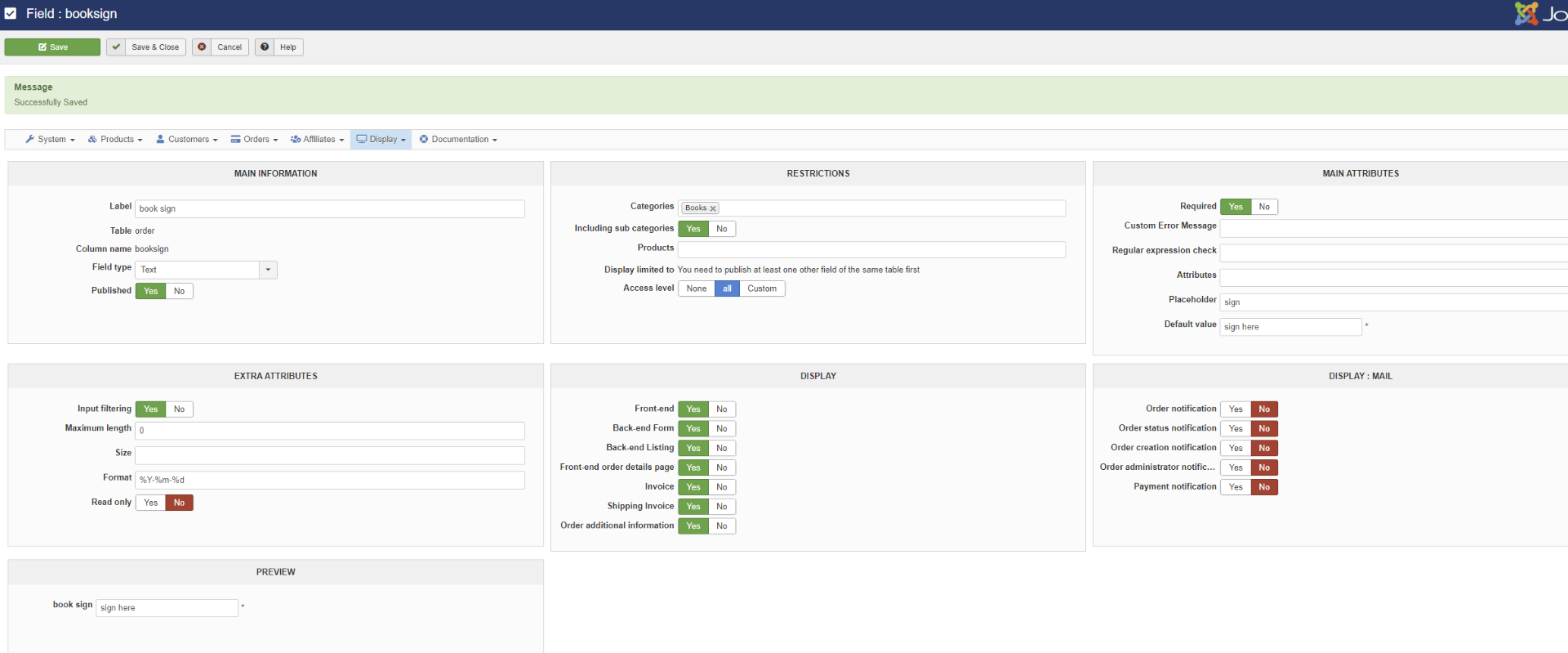Viewport: 1568px width, 653px height.
Task: Set Front-end order details page to No
Action: point(722,468)
